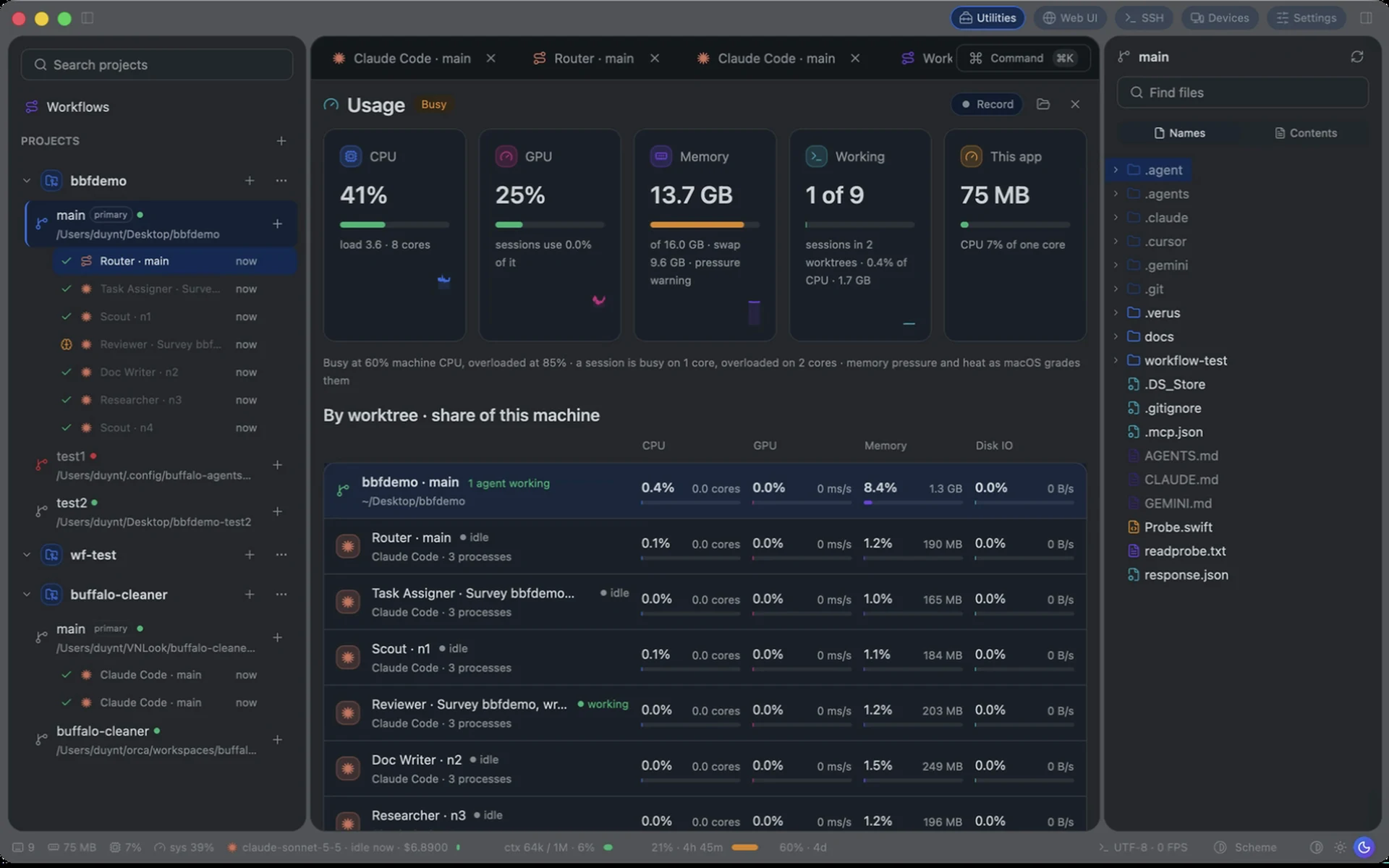Screen dimensions: 1389x868
Task: Click the GPU card icon
Action: (506, 156)
